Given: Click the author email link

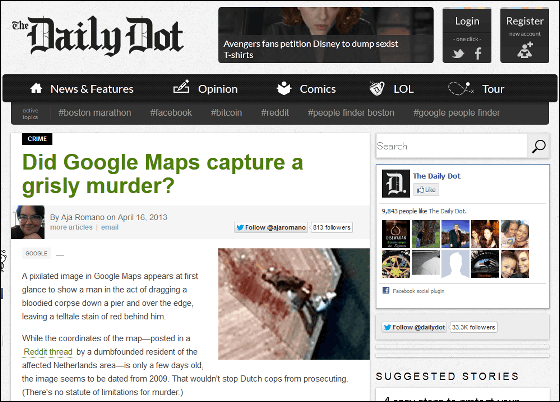Looking at the screenshot, I should 109,227.
